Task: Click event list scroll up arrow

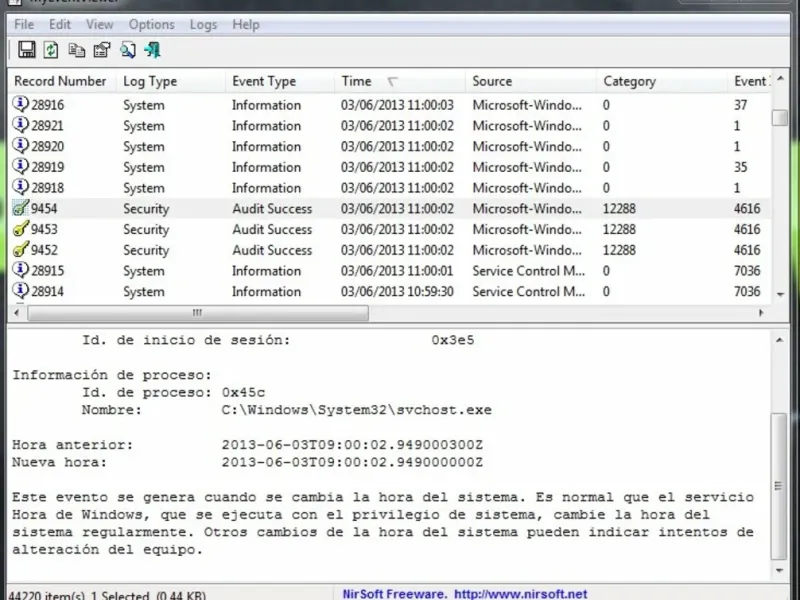Action: click(x=780, y=79)
